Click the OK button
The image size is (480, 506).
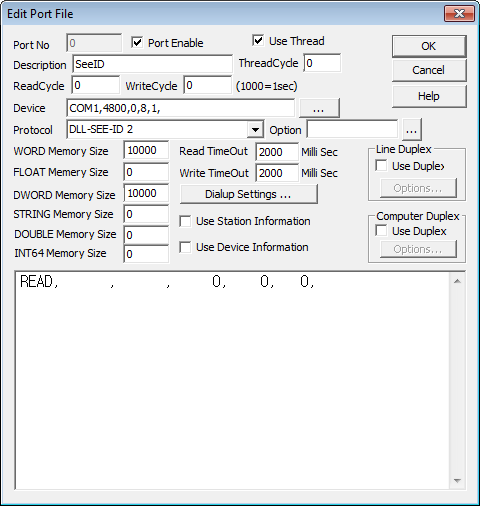[x=429, y=46]
